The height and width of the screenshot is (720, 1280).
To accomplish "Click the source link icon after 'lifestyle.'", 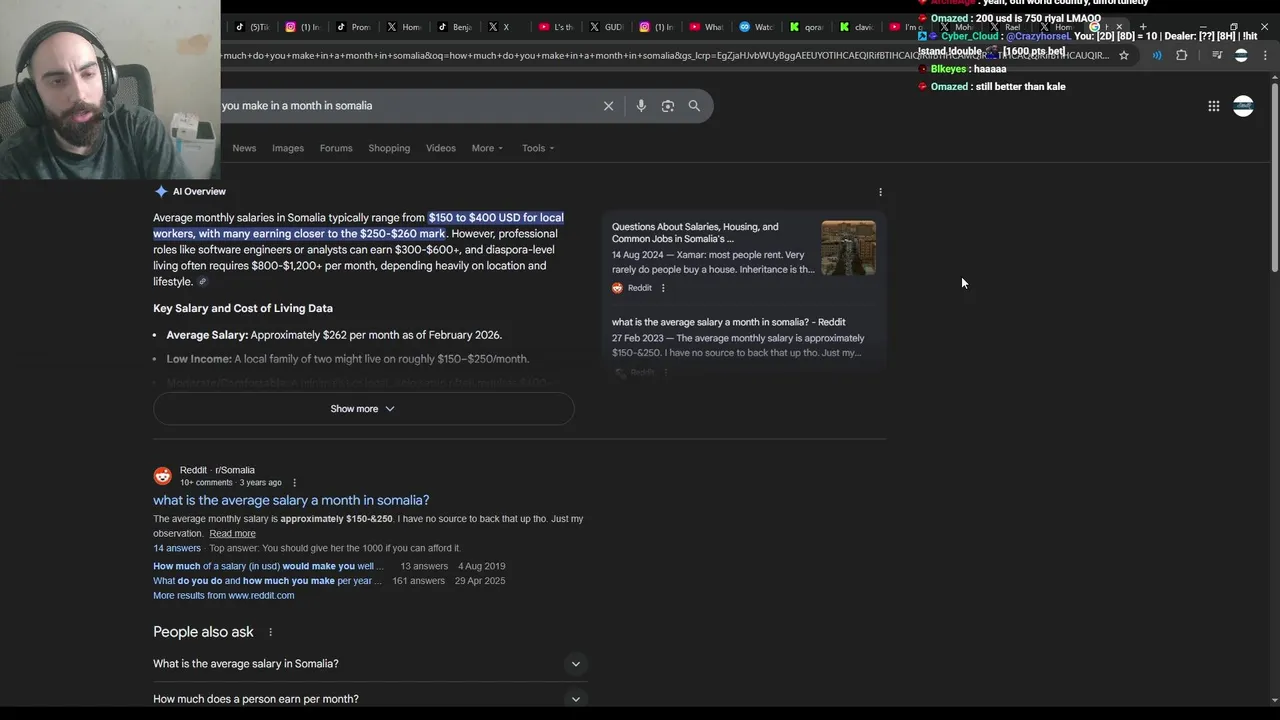I will click(202, 282).
